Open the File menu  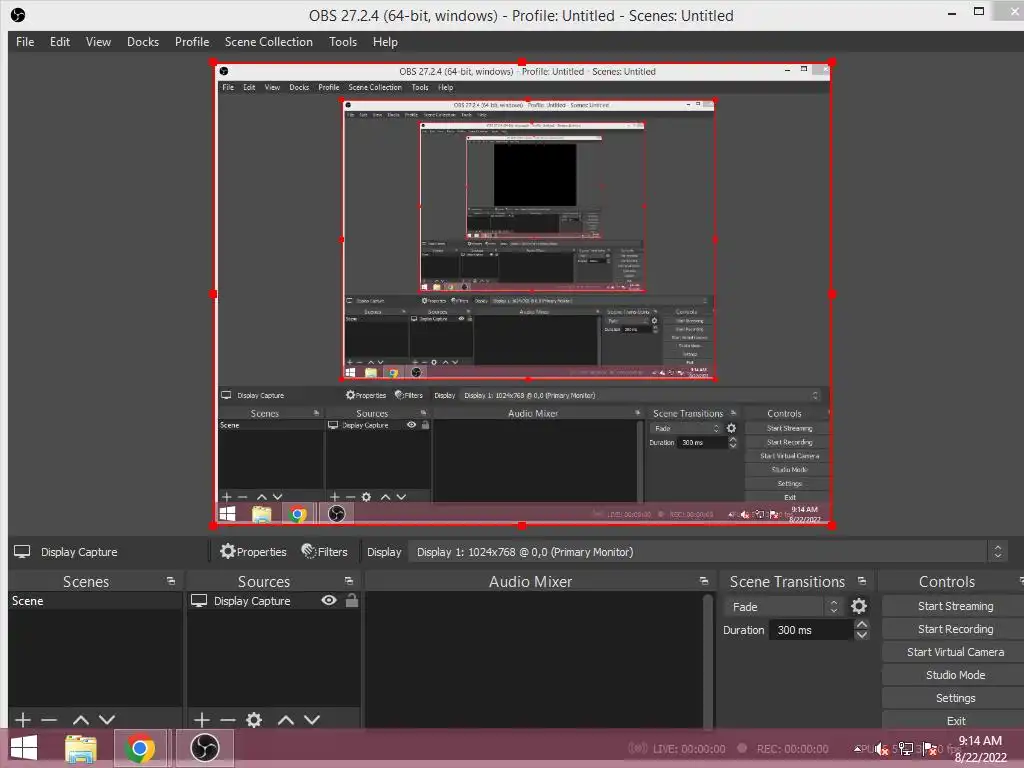(x=25, y=42)
